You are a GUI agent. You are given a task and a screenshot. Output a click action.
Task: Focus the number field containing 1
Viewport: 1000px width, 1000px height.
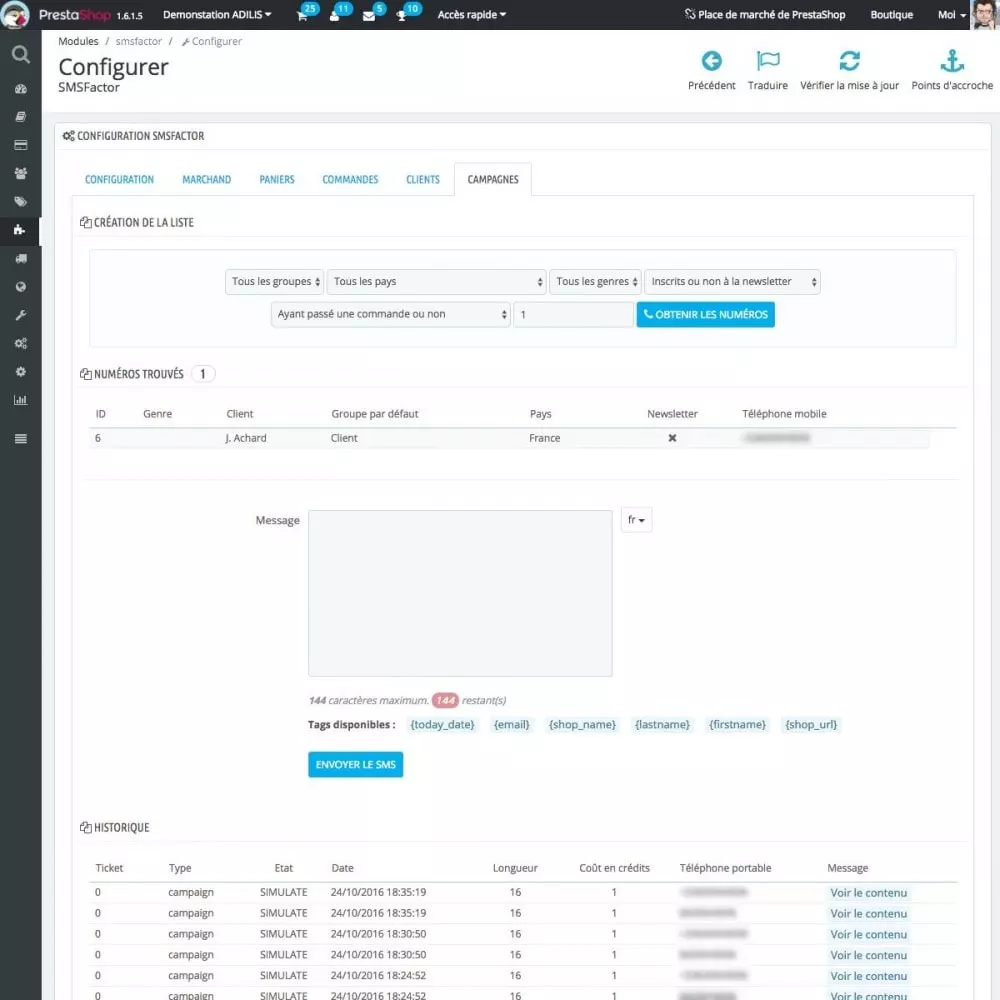[x=573, y=314]
